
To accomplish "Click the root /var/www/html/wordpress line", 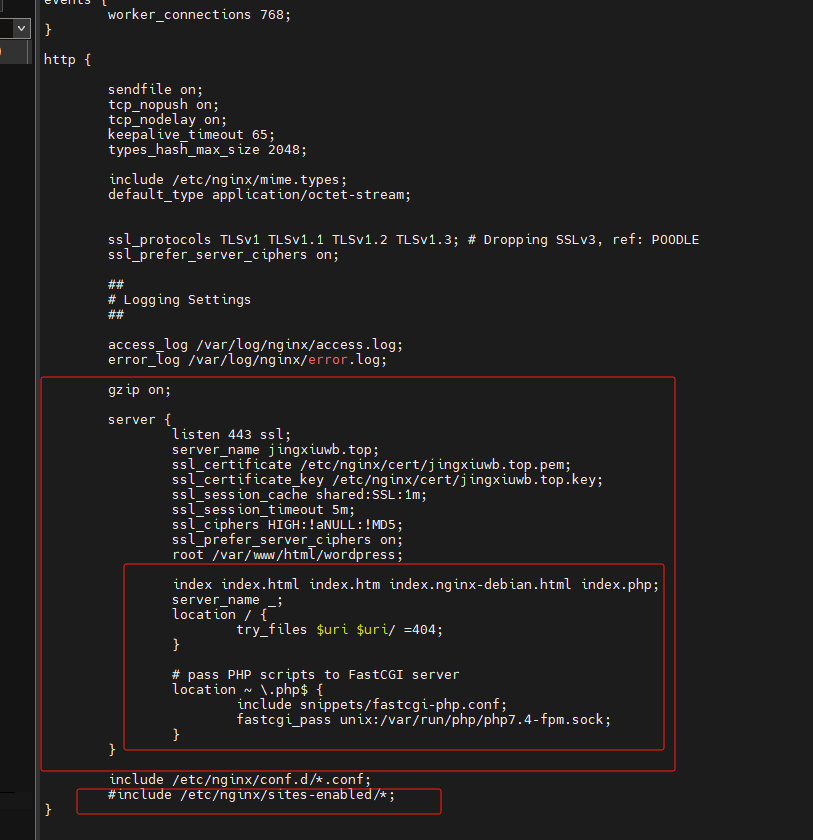I will [287, 554].
